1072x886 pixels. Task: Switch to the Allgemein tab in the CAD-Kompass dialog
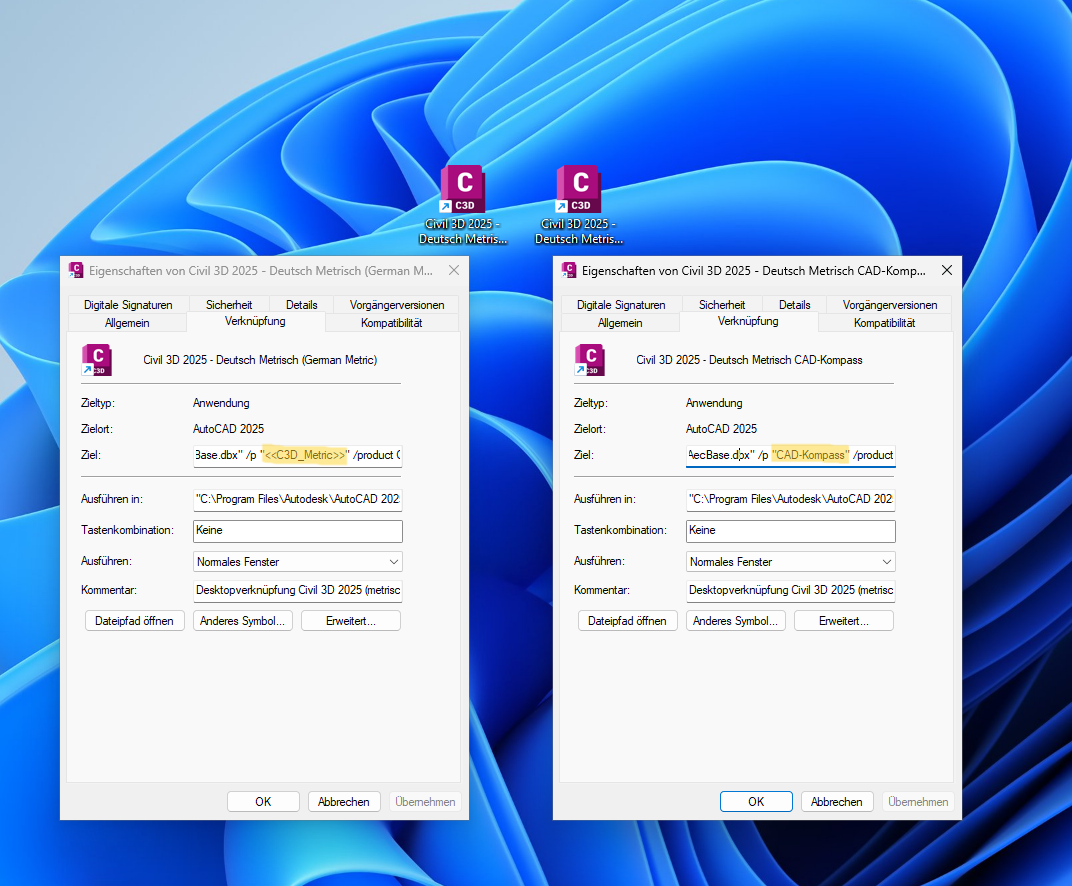point(620,323)
